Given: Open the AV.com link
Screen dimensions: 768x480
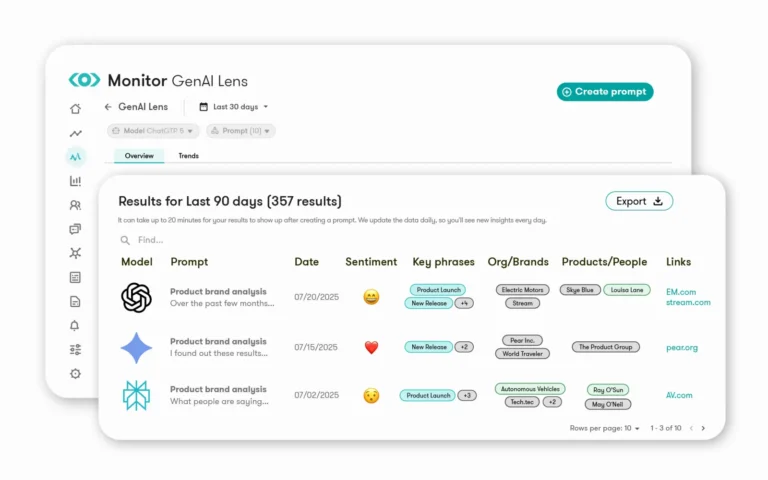Looking at the screenshot, I should coord(679,395).
